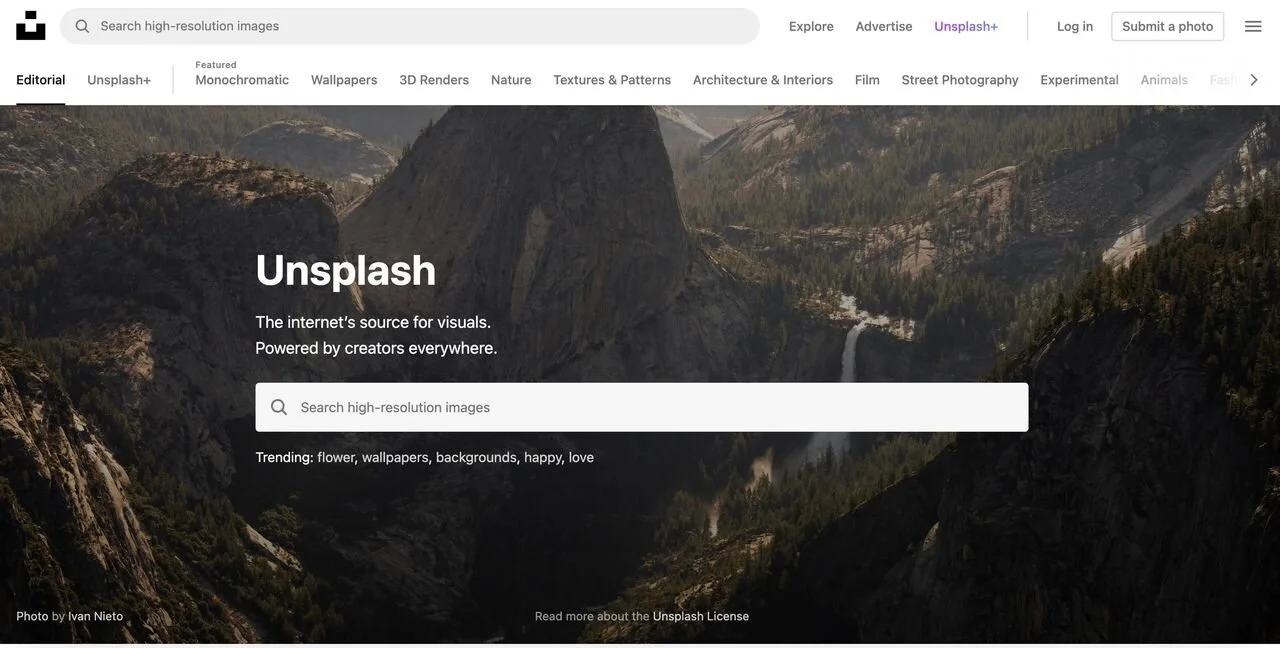Click 'Powered by creators everywhere.' text
1280x648 pixels.
pyautogui.click(x=376, y=348)
